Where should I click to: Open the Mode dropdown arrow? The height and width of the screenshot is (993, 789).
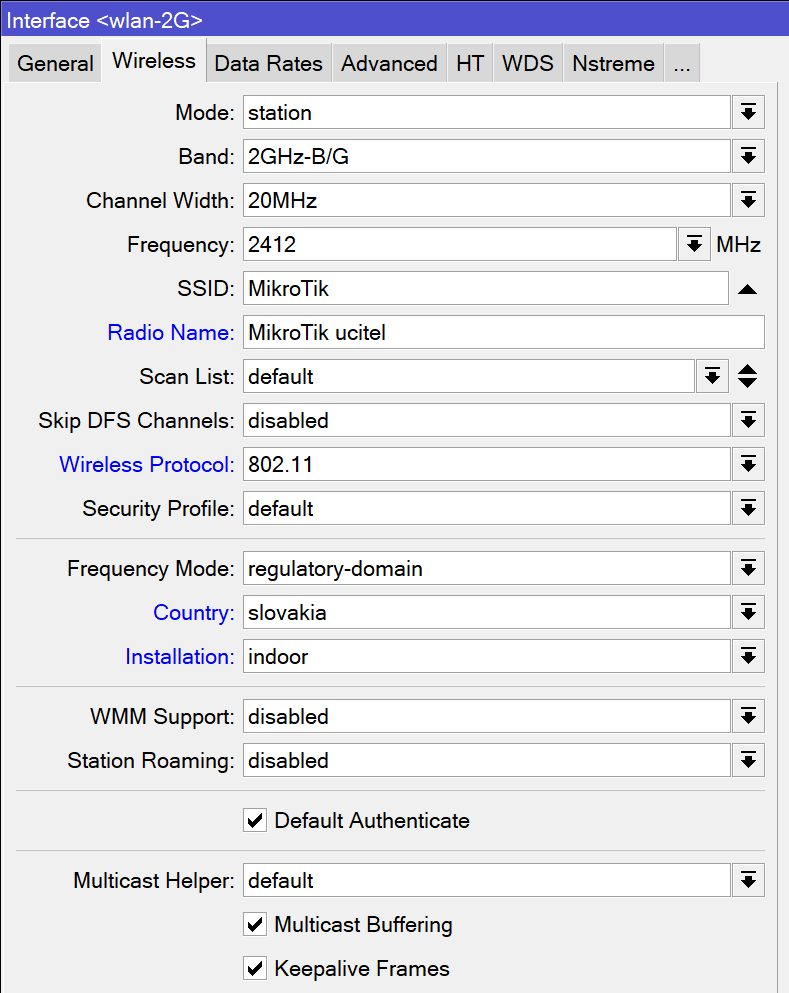pyautogui.click(x=748, y=112)
